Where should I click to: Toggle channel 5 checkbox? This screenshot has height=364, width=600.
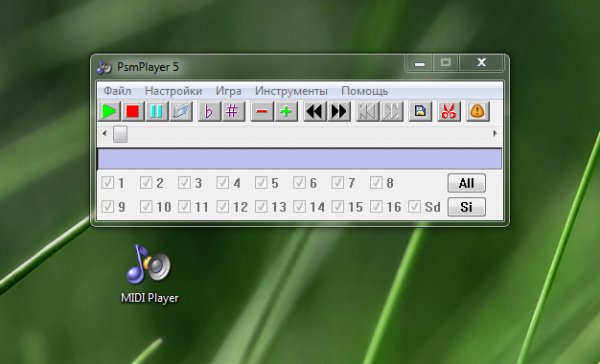pos(261,183)
